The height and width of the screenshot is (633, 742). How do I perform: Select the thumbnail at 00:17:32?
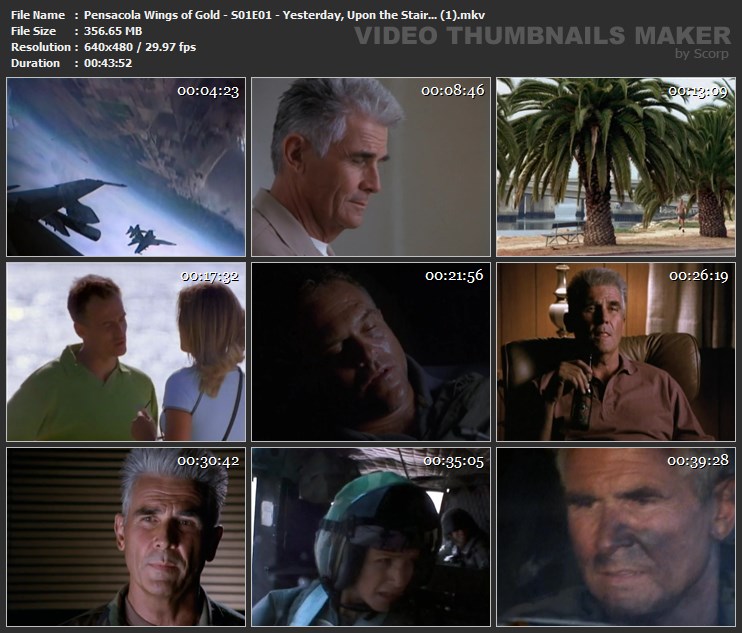coord(126,352)
